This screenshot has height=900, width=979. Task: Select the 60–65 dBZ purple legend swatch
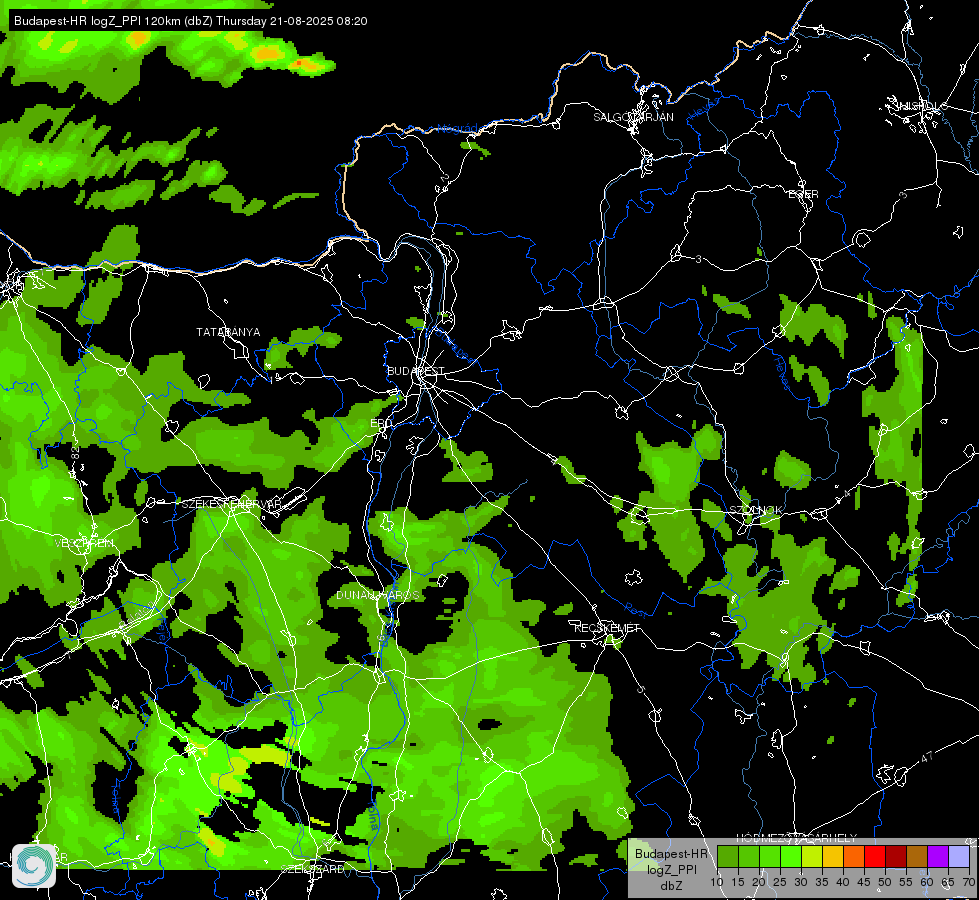pos(938,856)
